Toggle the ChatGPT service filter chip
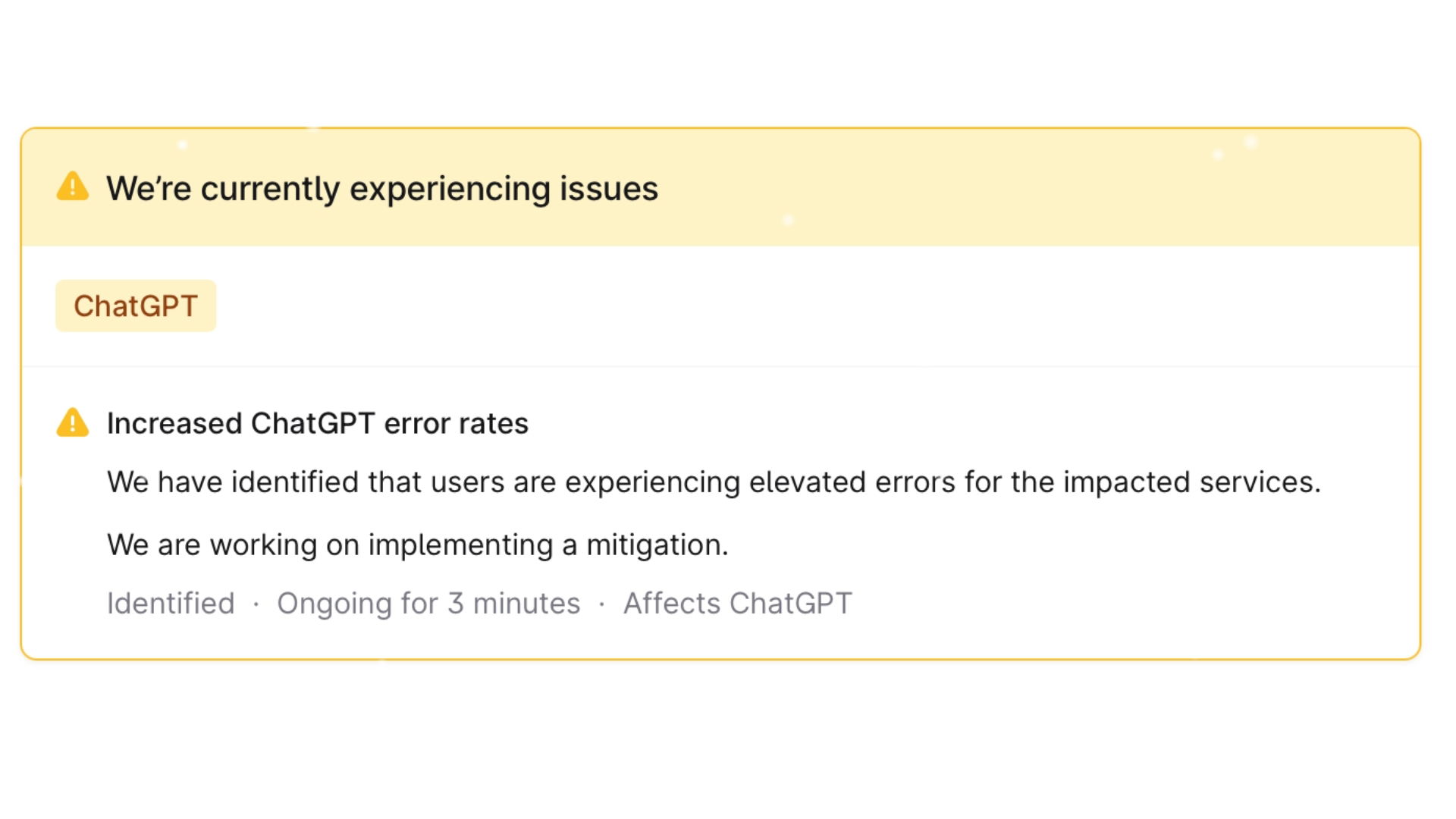 pos(136,306)
